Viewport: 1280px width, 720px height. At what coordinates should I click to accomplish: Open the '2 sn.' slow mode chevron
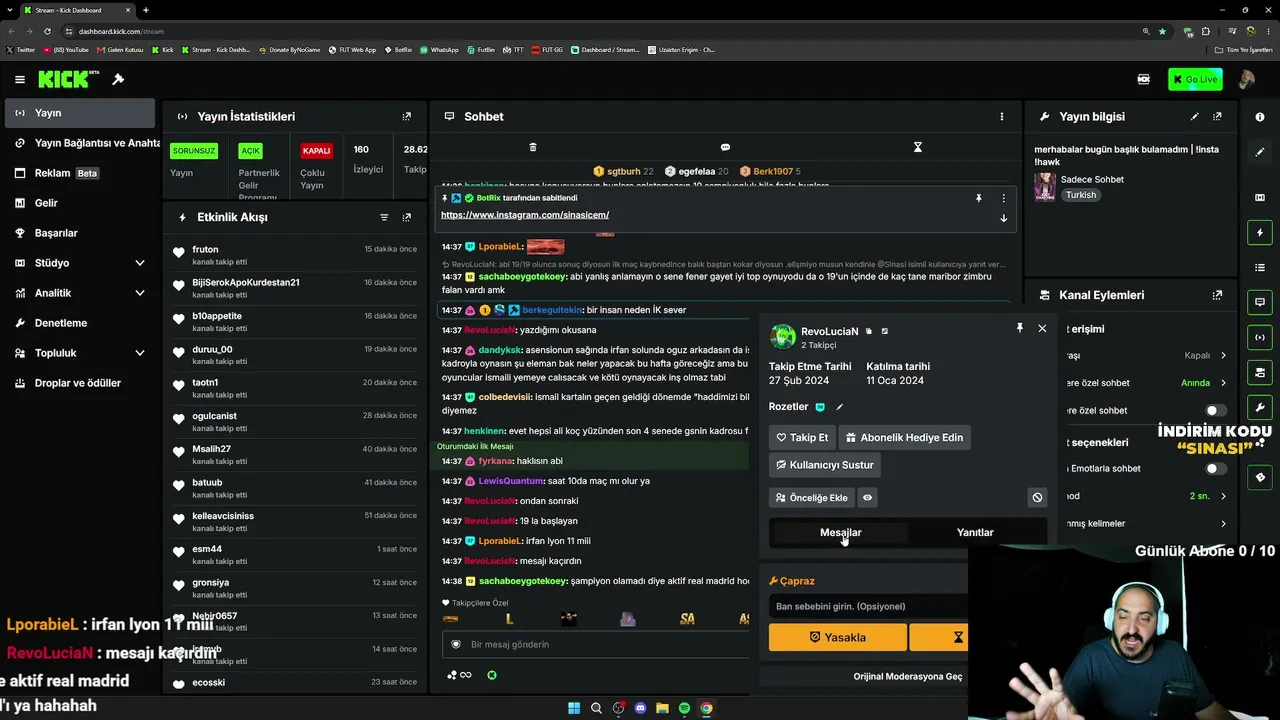point(1223,496)
